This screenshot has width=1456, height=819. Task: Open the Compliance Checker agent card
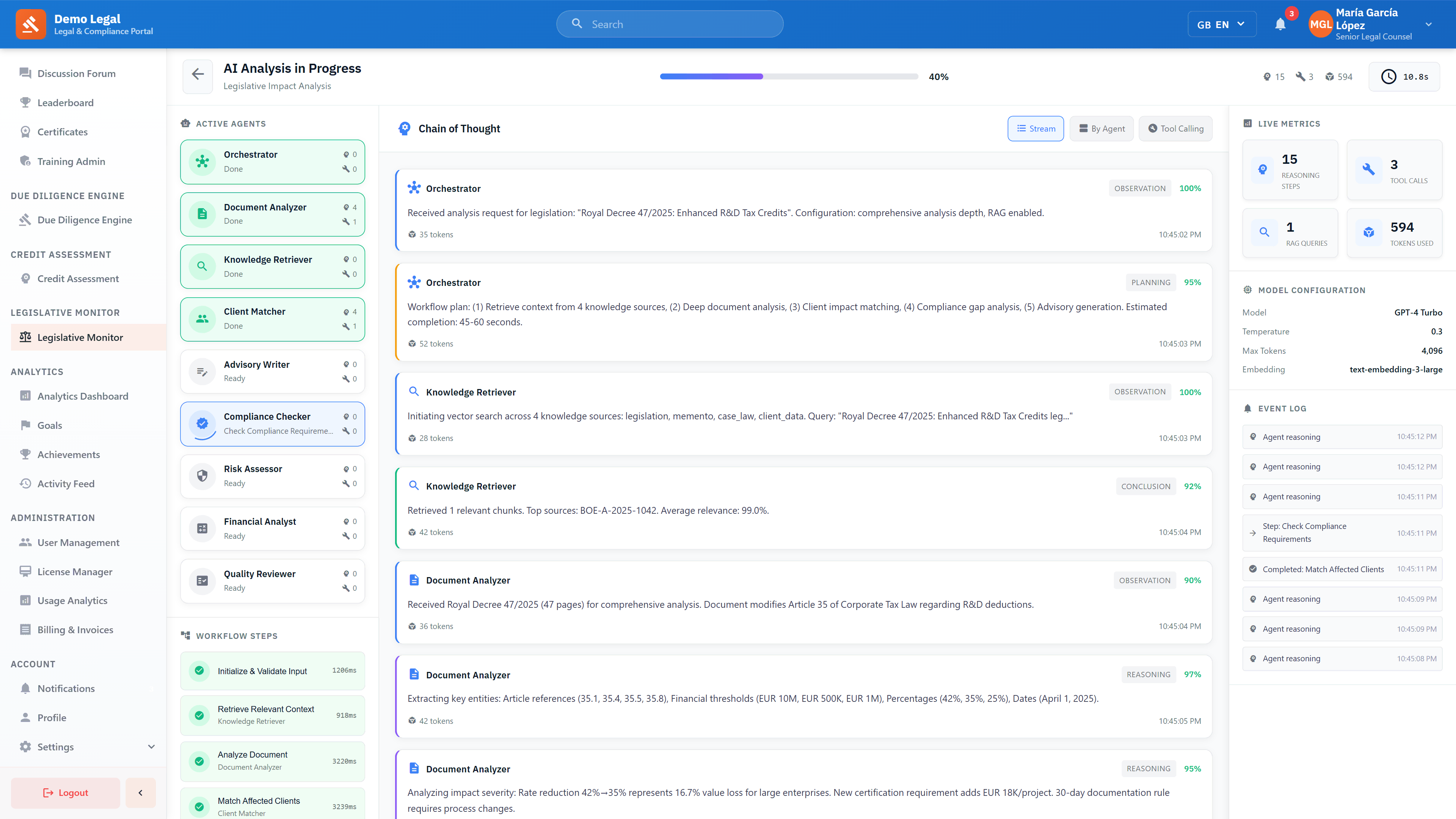(272, 424)
